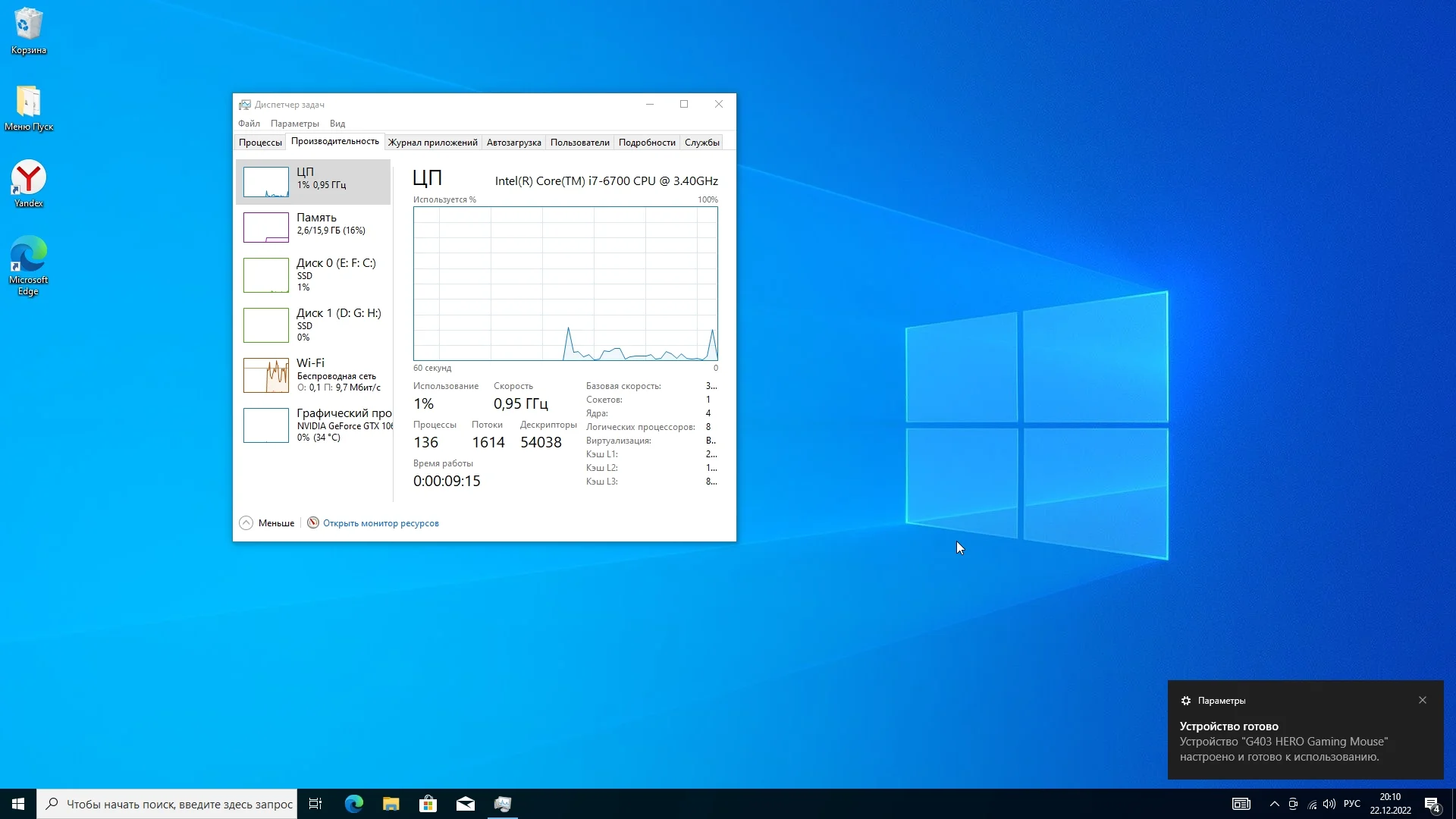Show hidden tray icons chevron
Screen dimensions: 1456x819
pyautogui.click(x=1274, y=804)
